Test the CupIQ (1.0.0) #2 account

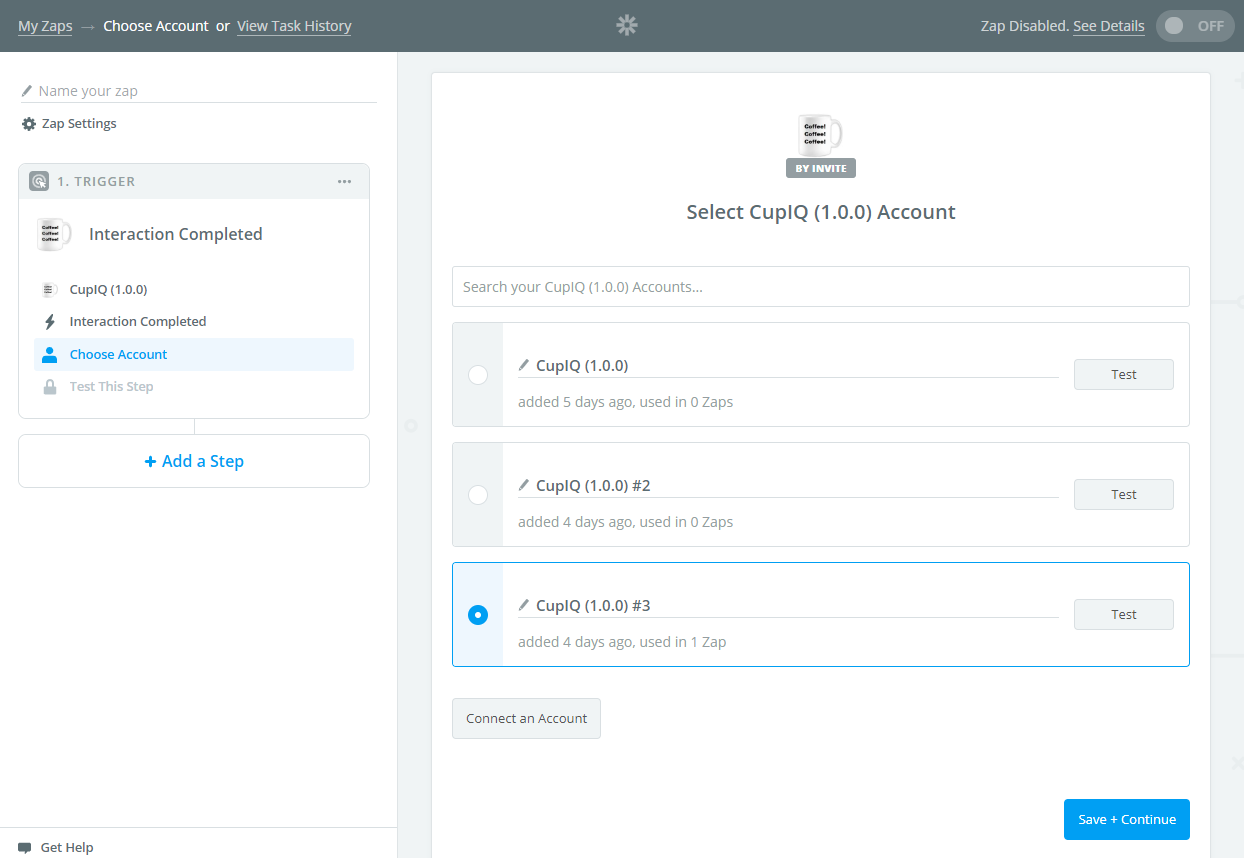point(1124,494)
